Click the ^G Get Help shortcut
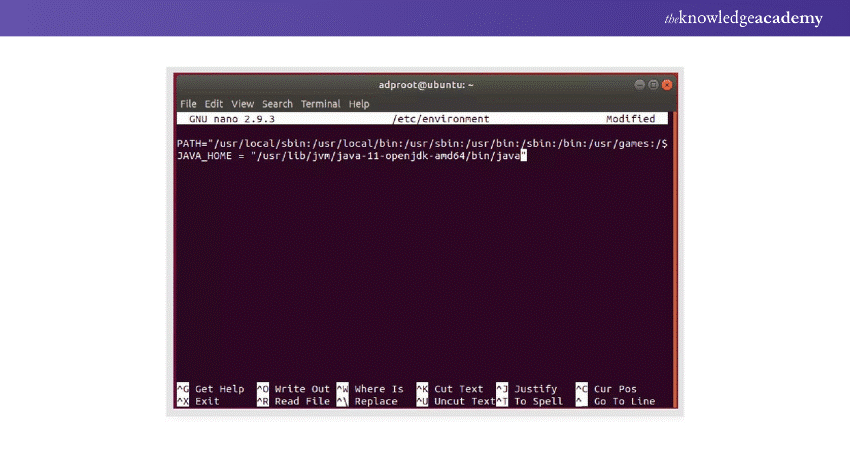Screen dimensions: 850x450 [210, 389]
